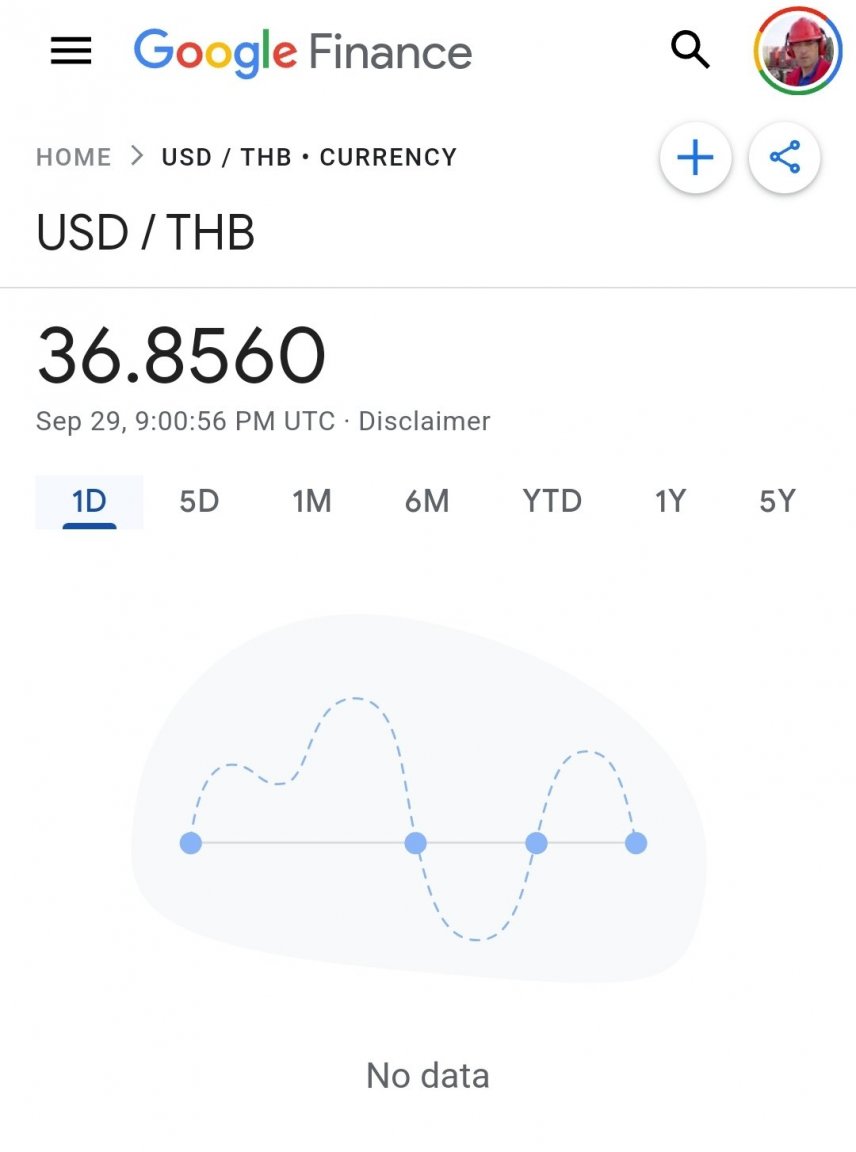
Task: Select the 1D chart range tab
Action: pyautogui.click(x=89, y=502)
